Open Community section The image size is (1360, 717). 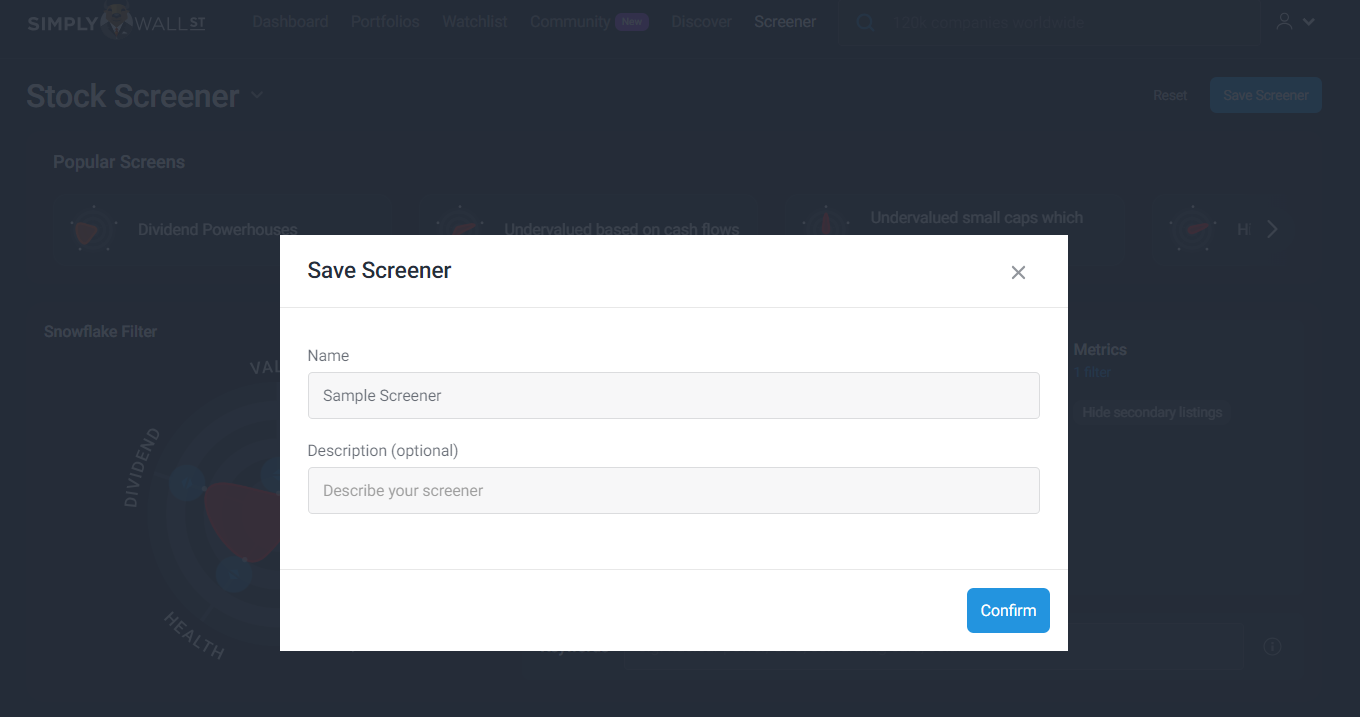[x=589, y=22]
